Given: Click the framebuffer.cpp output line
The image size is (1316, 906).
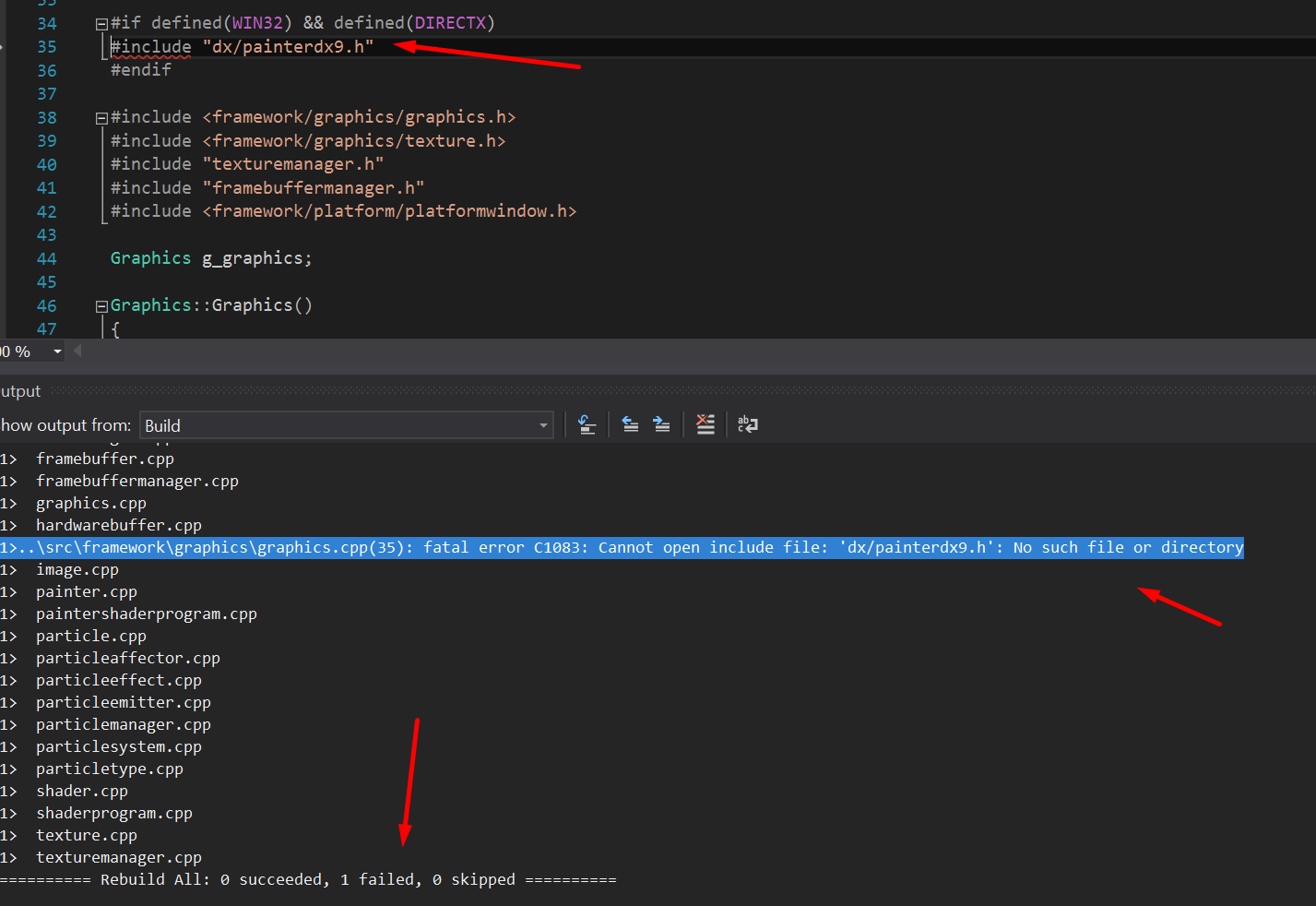Looking at the screenshot, I should coord(105,459).
